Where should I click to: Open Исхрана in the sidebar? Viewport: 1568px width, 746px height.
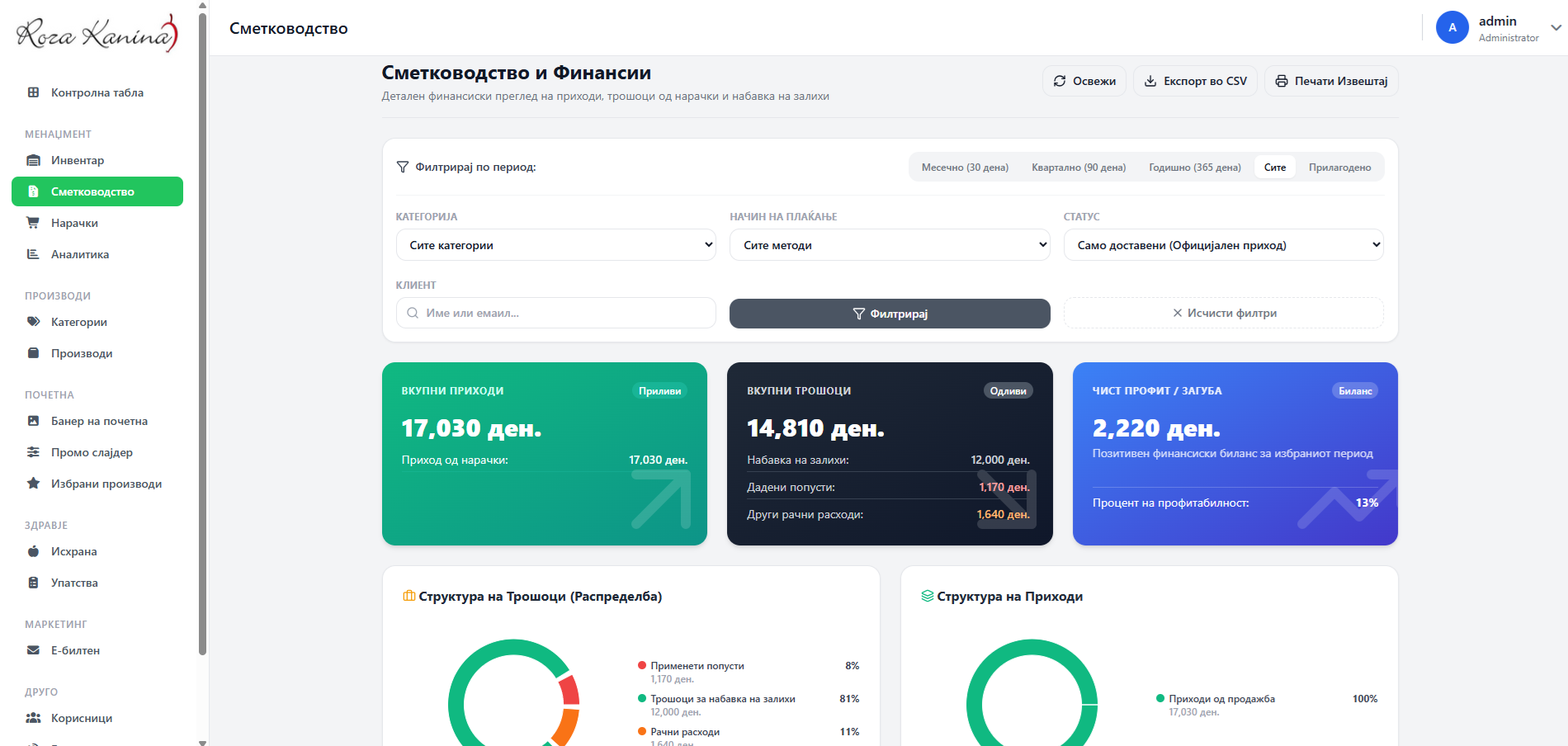[x=97, y=551]
